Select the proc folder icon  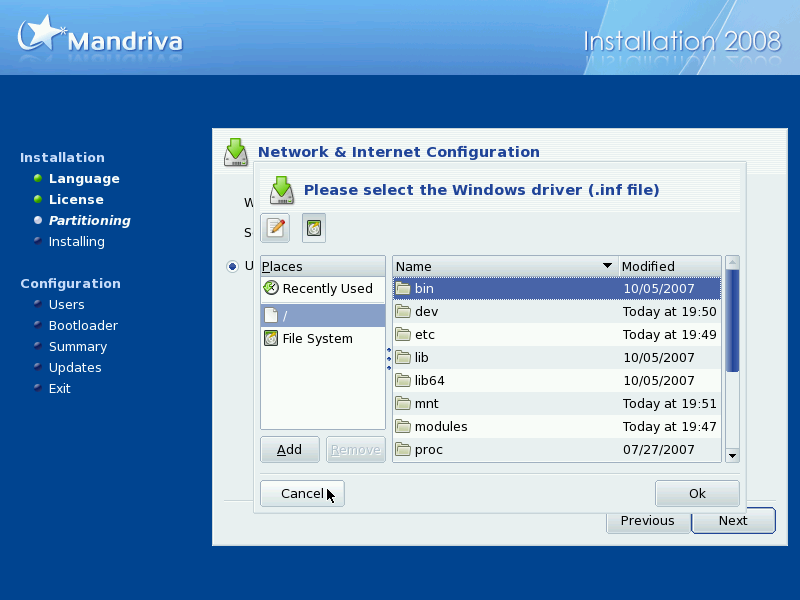pos(403,449)
